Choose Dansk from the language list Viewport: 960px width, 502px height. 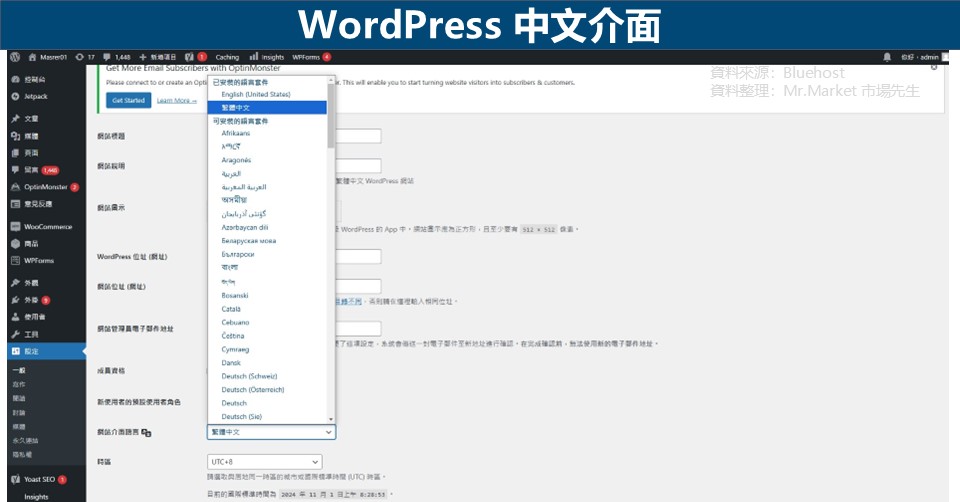(231, 362)
